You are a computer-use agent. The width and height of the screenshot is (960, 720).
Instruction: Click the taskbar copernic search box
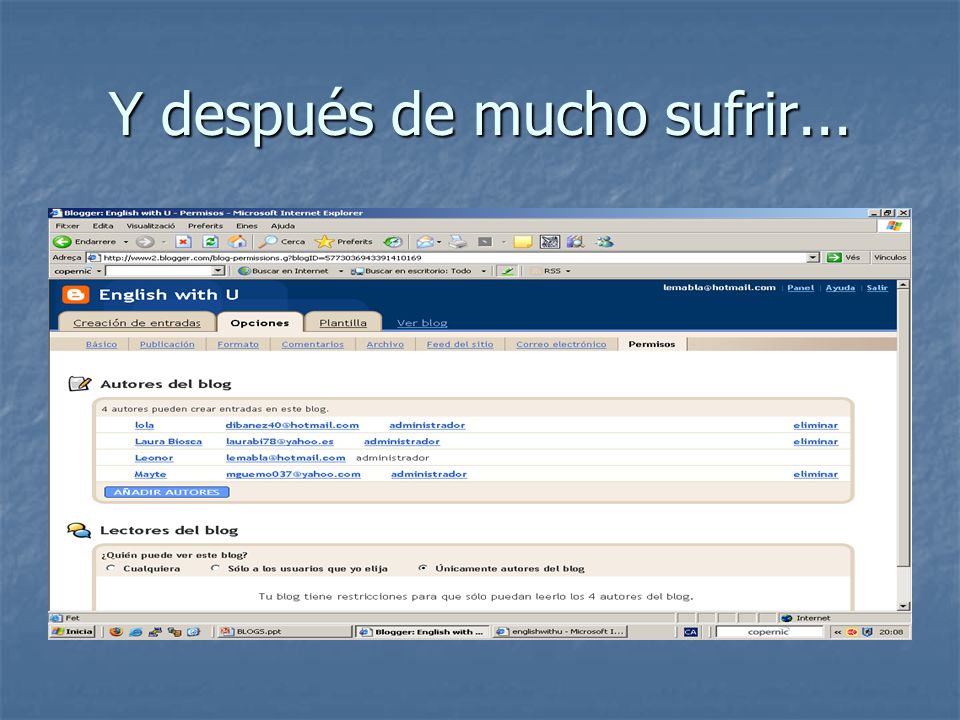pyautogui.click(x=769, y=632)
